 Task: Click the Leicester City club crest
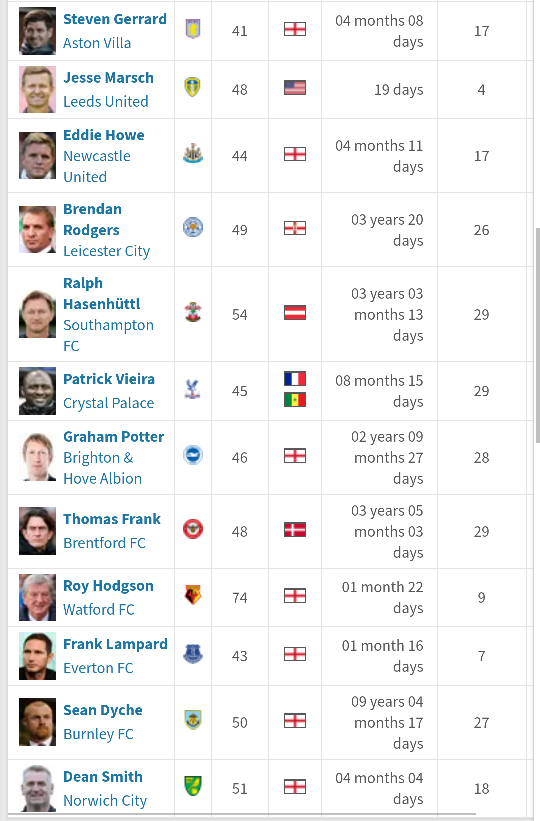tap(193, 228)
